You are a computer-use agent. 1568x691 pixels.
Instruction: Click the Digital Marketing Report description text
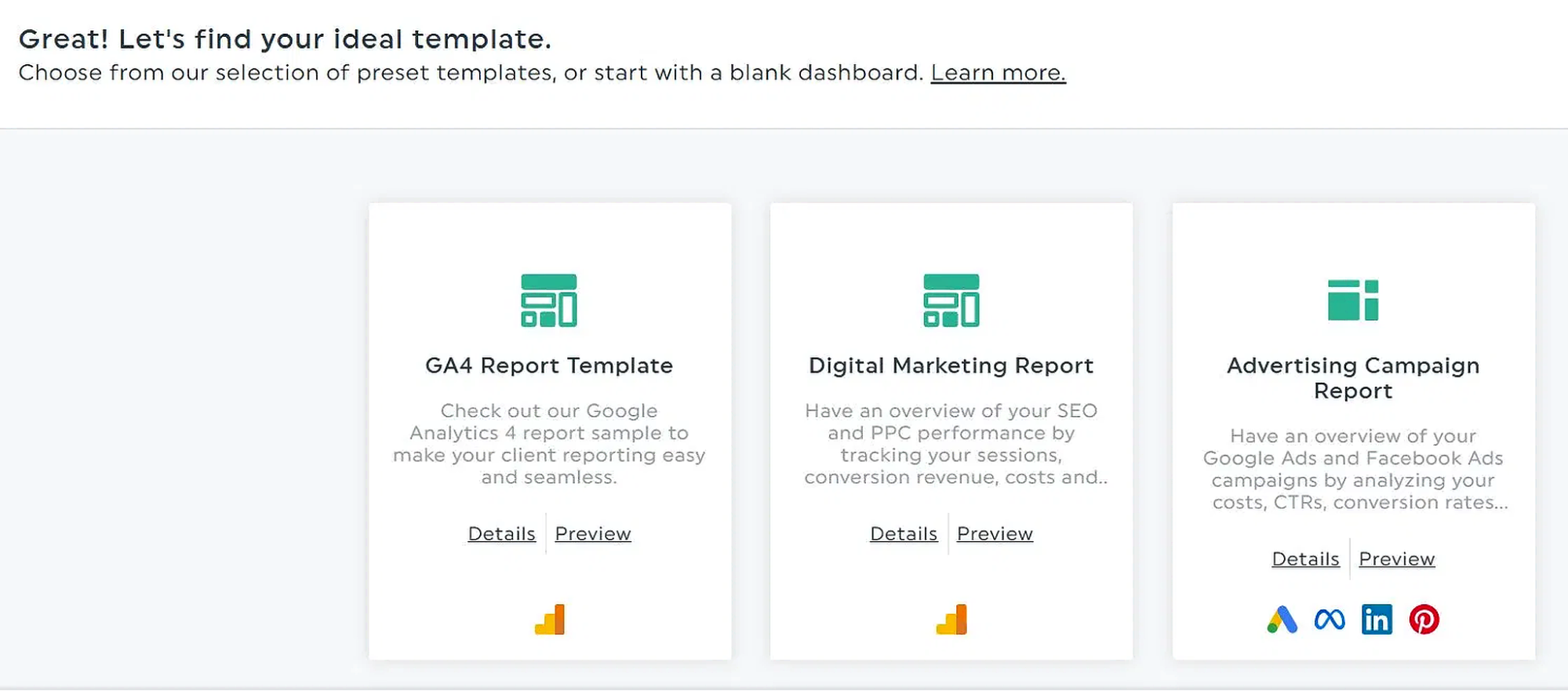(955, 444)
